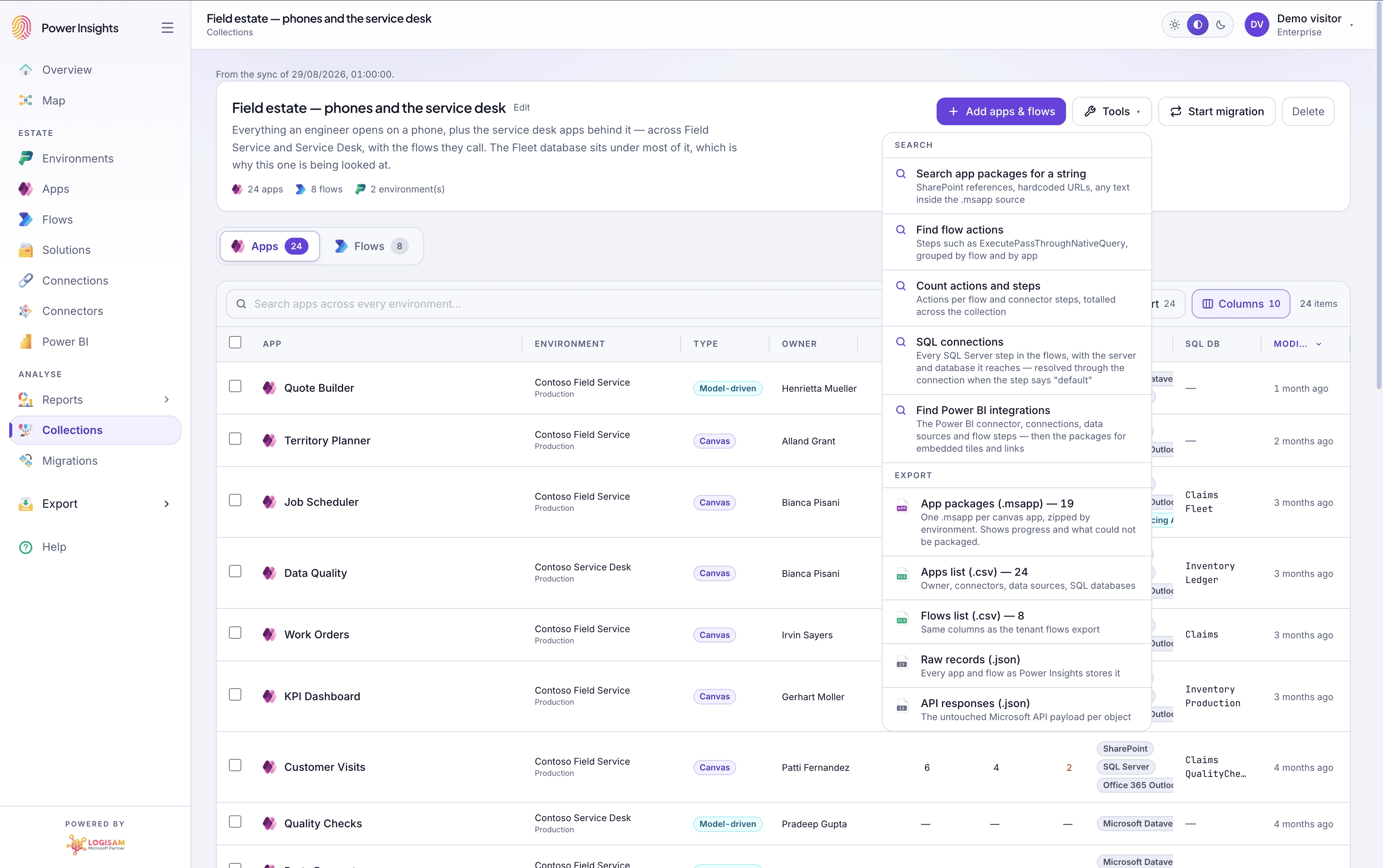Click the DV user avatar
This screenshot has height=868, width=1383.
tap(1257, 25)
